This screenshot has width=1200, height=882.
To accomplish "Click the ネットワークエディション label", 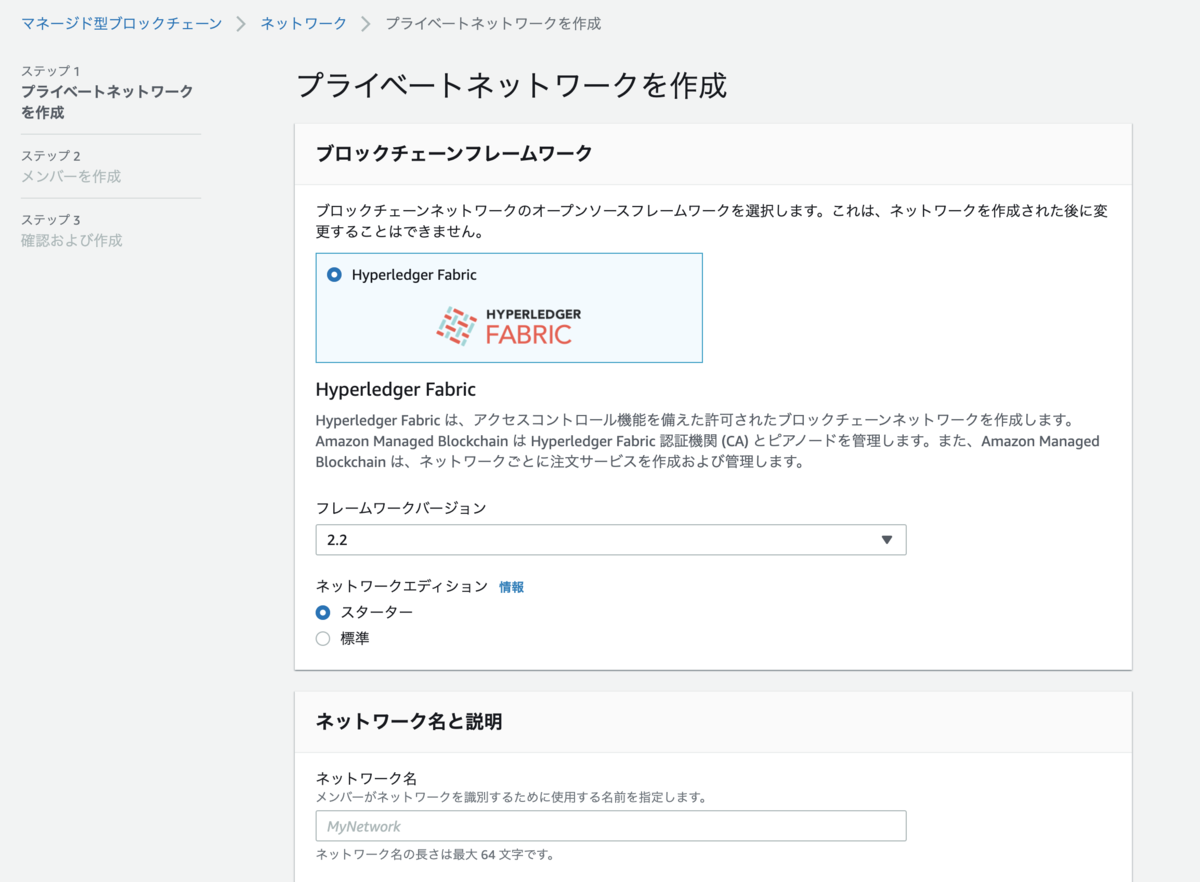I will [x=402, y=586].
